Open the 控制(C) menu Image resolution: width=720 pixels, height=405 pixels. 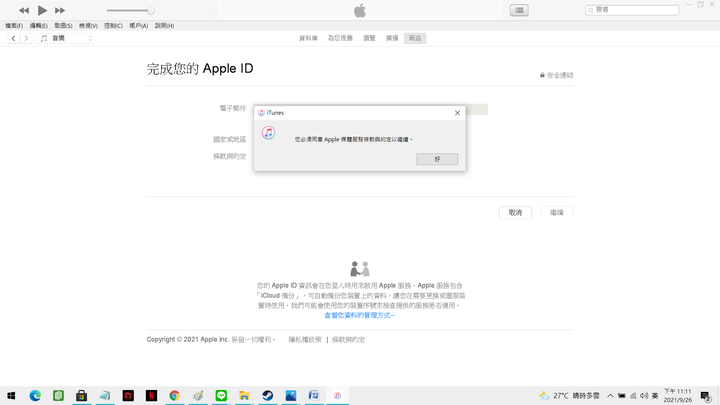click(x=113, y=26)
